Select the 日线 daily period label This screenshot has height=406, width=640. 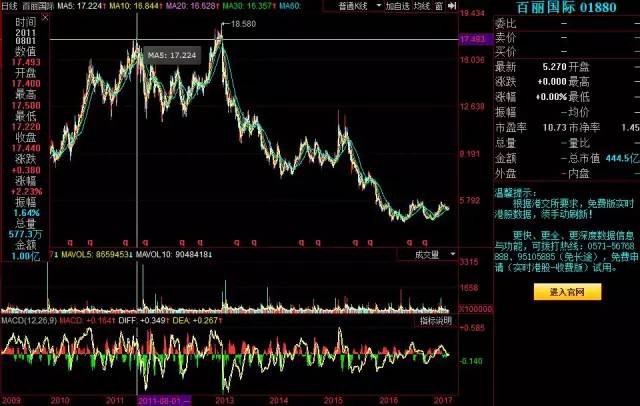click(x=10, y=6)
